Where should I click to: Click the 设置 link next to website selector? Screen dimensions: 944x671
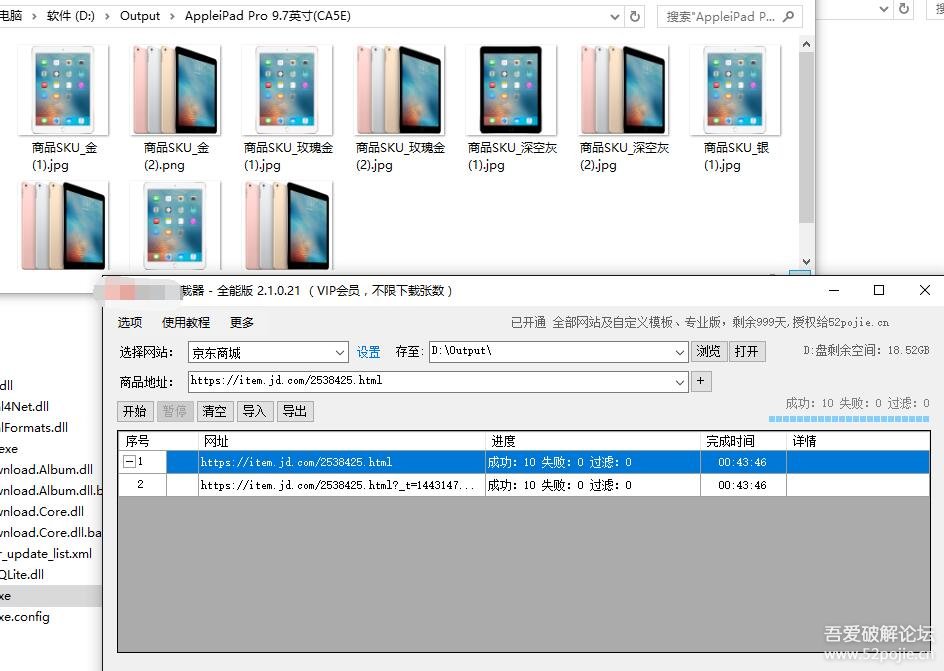pyautogui.click(x=368, y=352)
